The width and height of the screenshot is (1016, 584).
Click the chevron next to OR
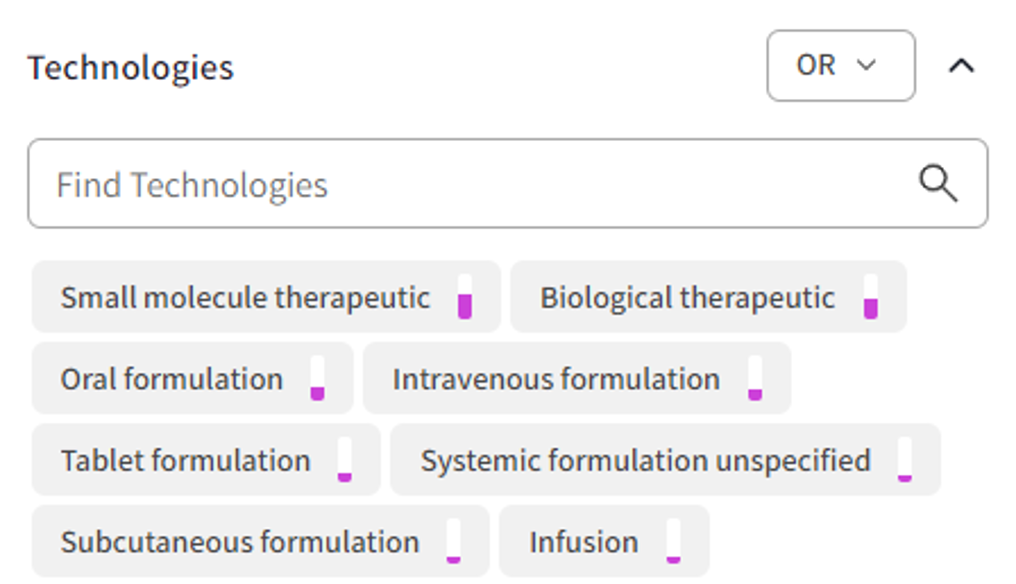(x=866, y=66)
